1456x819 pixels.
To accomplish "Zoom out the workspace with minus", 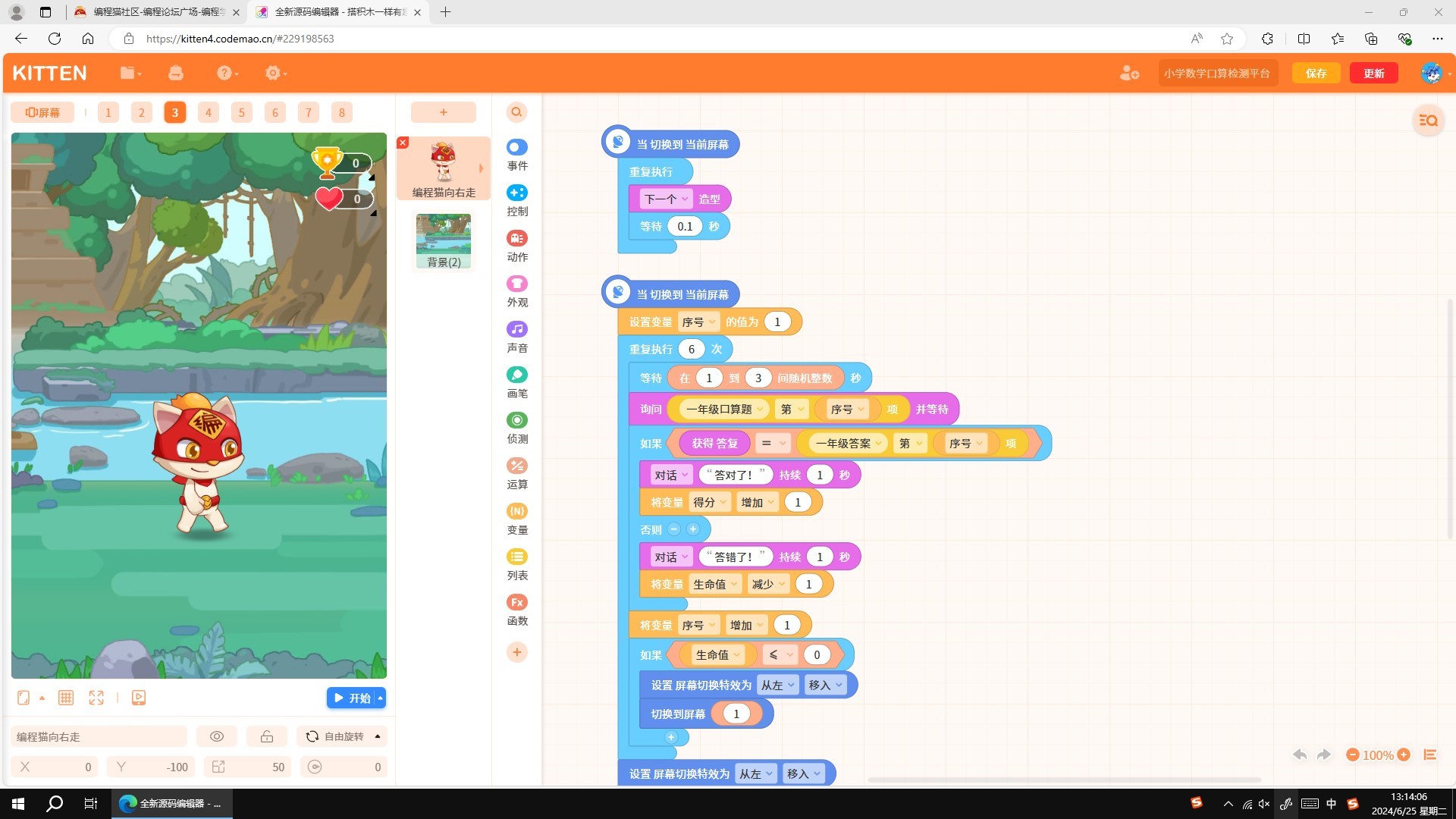I will pos(1352,755).
